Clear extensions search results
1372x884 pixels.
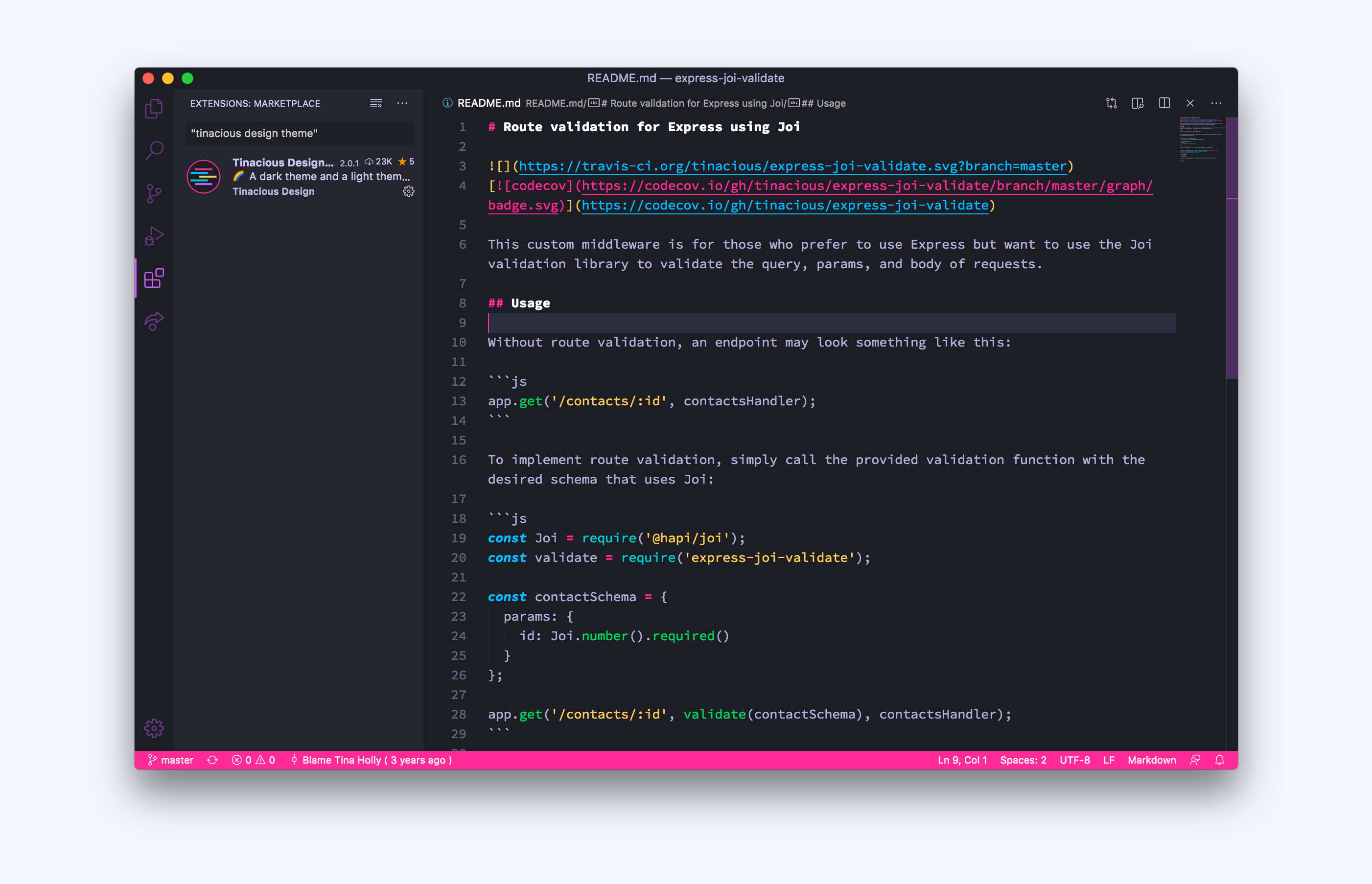375,103
